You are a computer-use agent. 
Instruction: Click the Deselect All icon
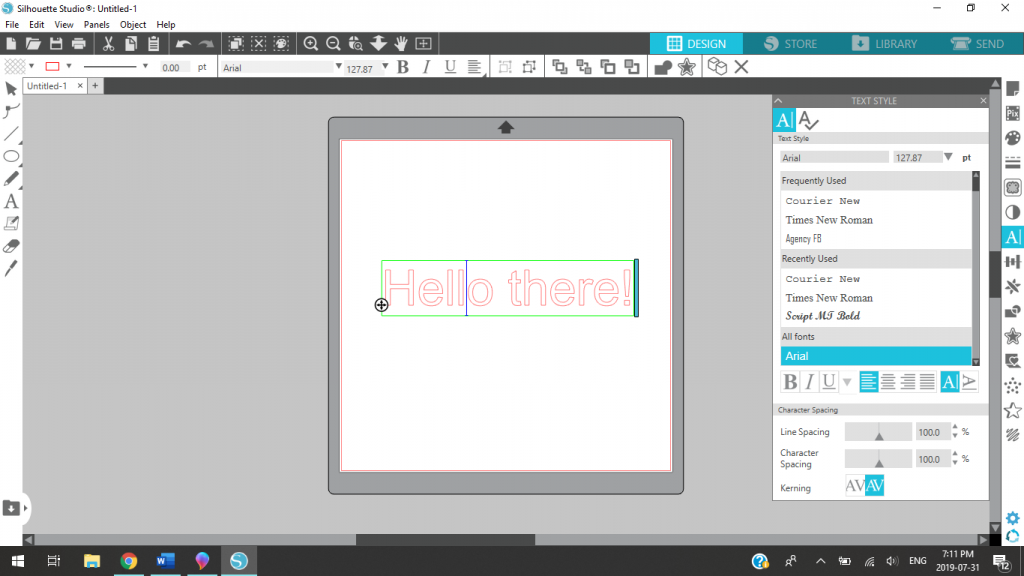click(259, 44)
